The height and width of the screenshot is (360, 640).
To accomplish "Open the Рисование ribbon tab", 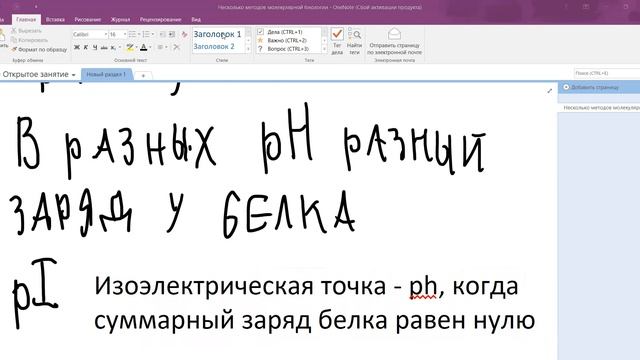I will (87, 19).
